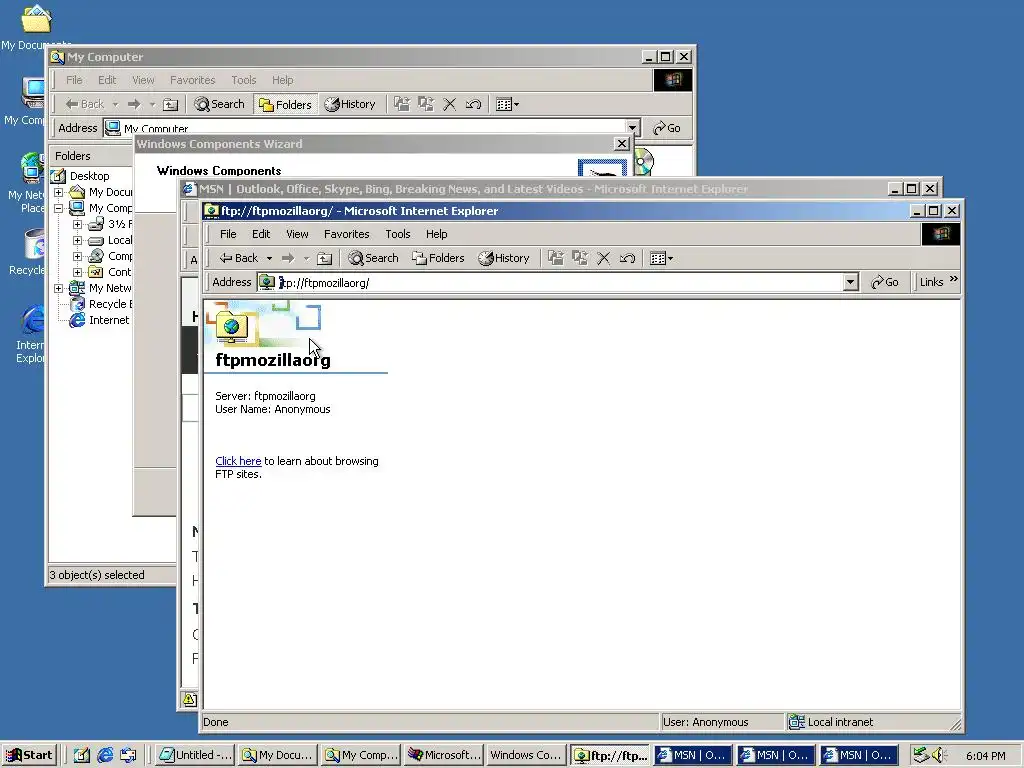Click the warning icon in MSN window status bar

[x=189, y=699]
